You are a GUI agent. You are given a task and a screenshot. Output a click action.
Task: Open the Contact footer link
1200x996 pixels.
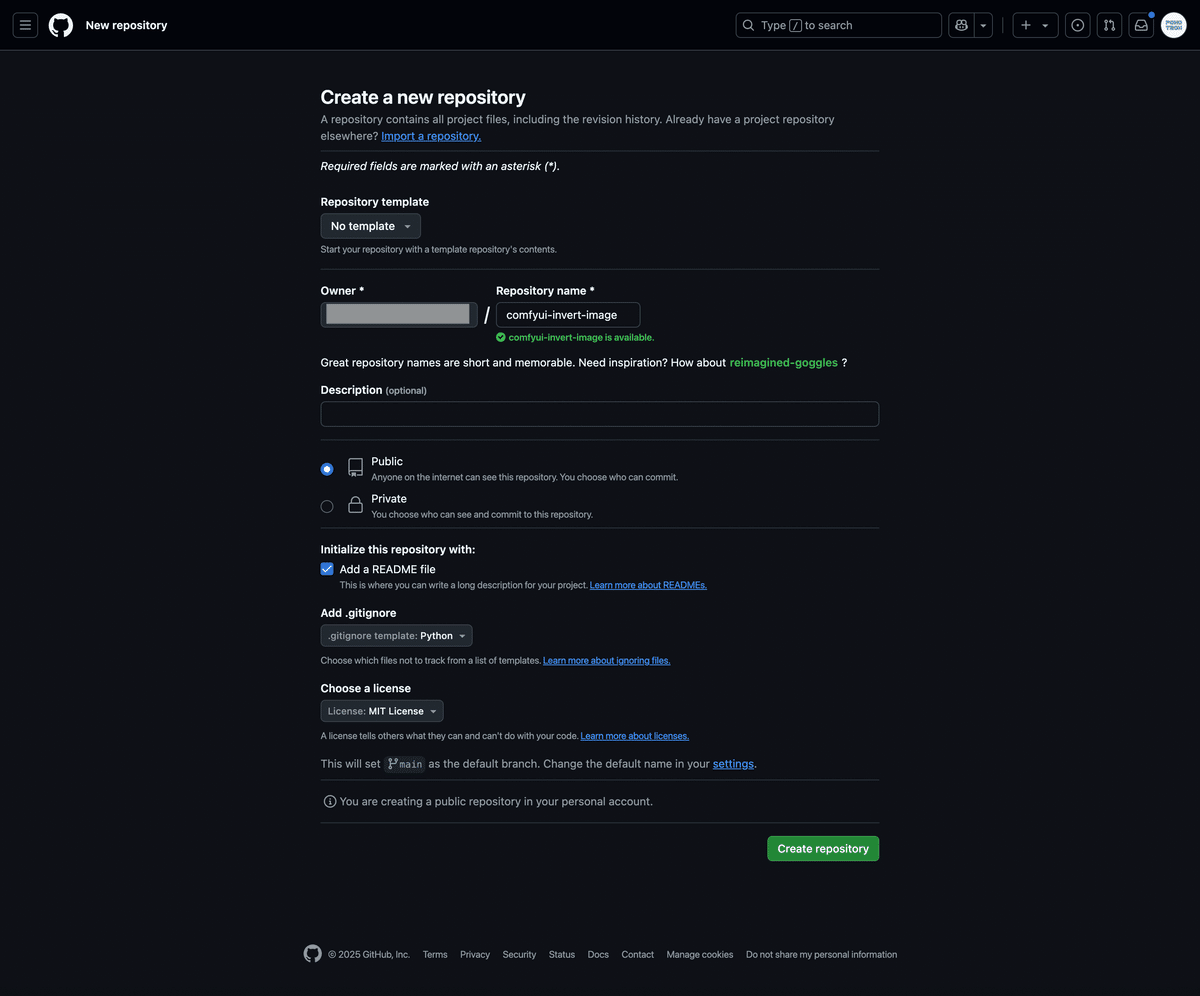tap(638, 955)
